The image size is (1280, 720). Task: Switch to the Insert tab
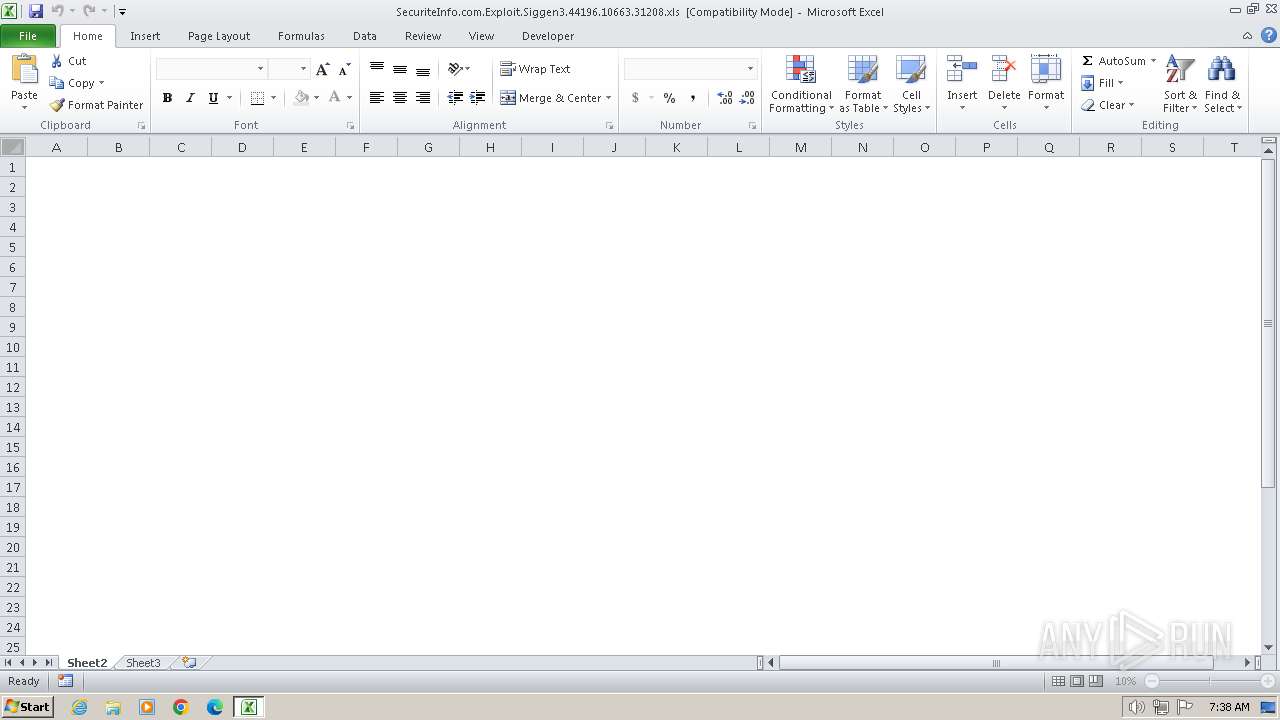pos(145,36)
